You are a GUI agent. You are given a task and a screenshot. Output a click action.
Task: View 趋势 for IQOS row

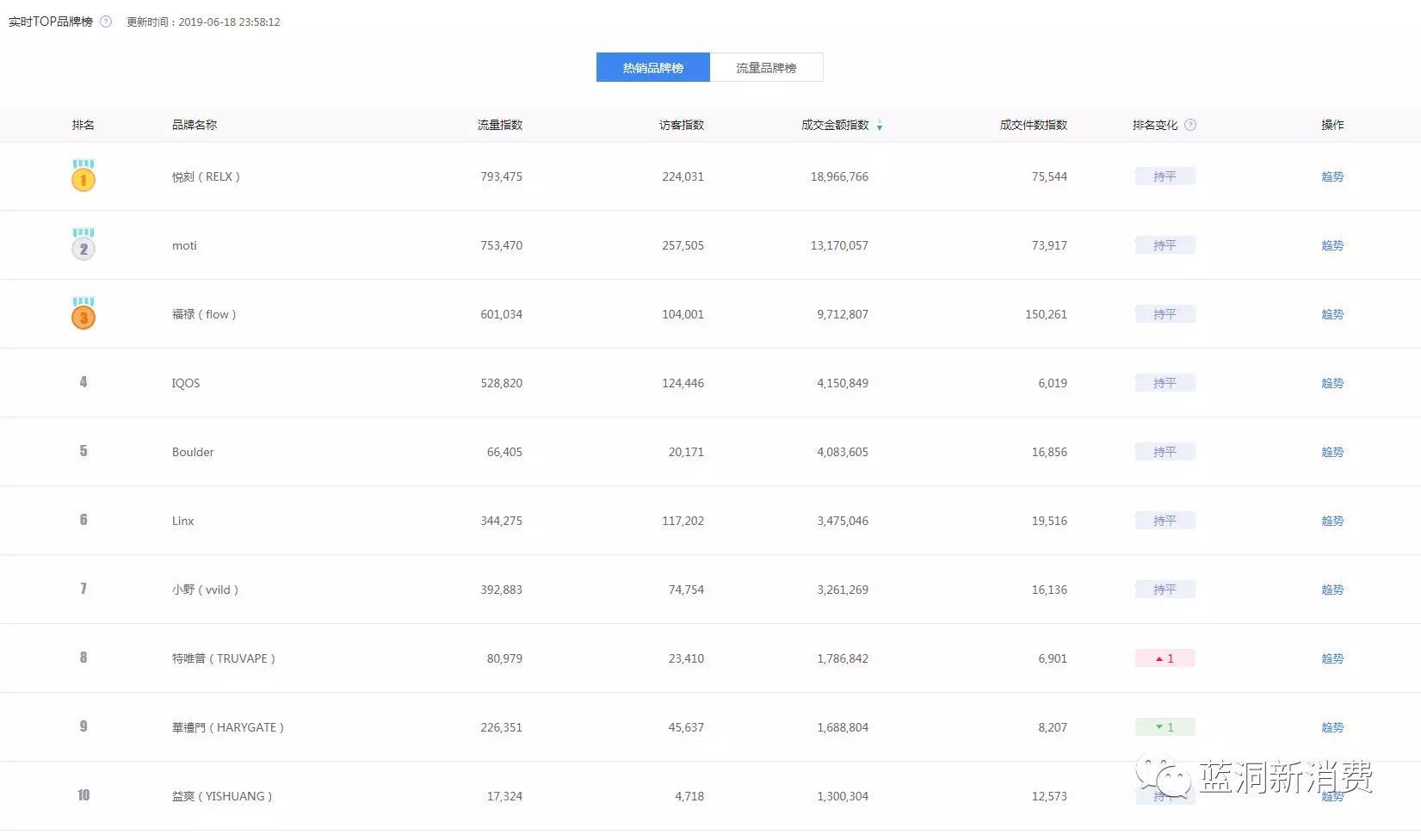coord(1332,383)
